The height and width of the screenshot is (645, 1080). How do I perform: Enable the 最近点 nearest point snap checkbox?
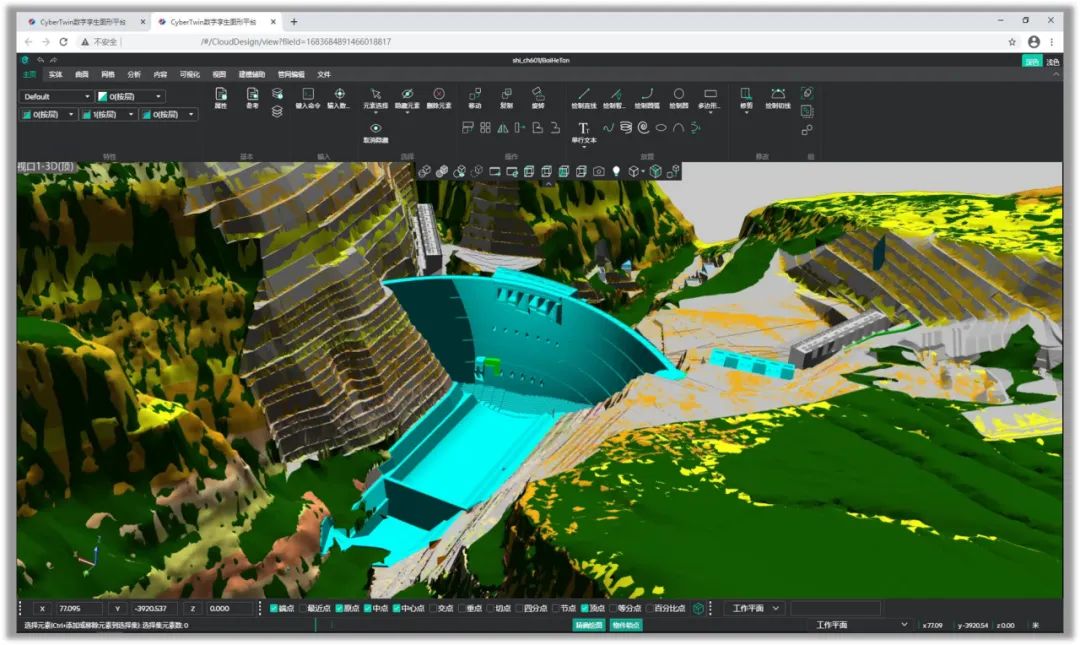click(303, 608)
